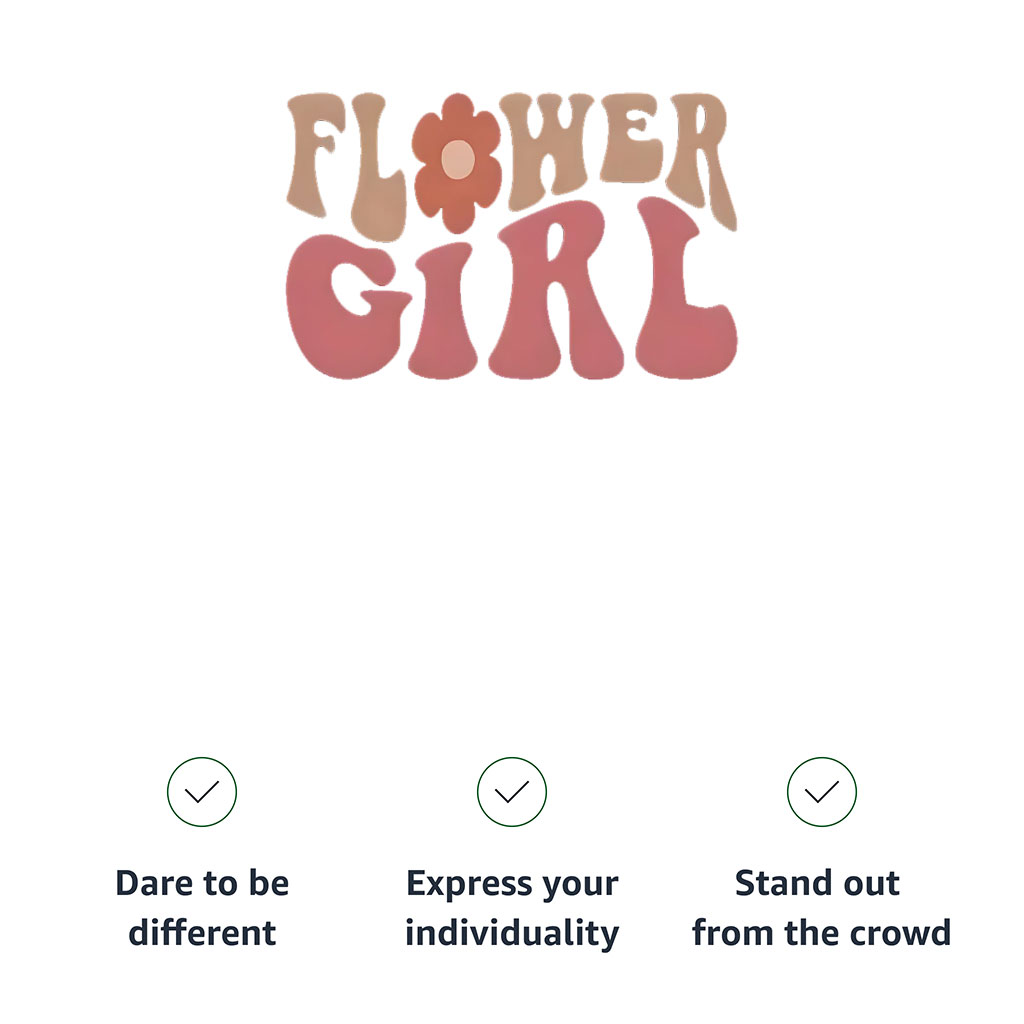Image resolution: width=1024 pixels, height=1024 pixels.
Task: Click the checkmark above 'Dare to be different'
Action: tap(202, 792)
